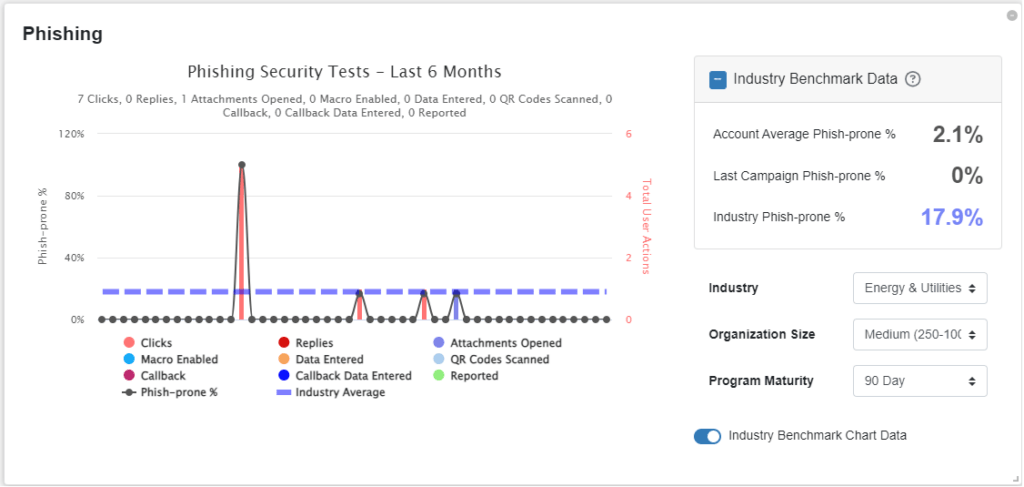Open the Organization Size dropdown
The image size is (1024, 487).
click(919, 334)
